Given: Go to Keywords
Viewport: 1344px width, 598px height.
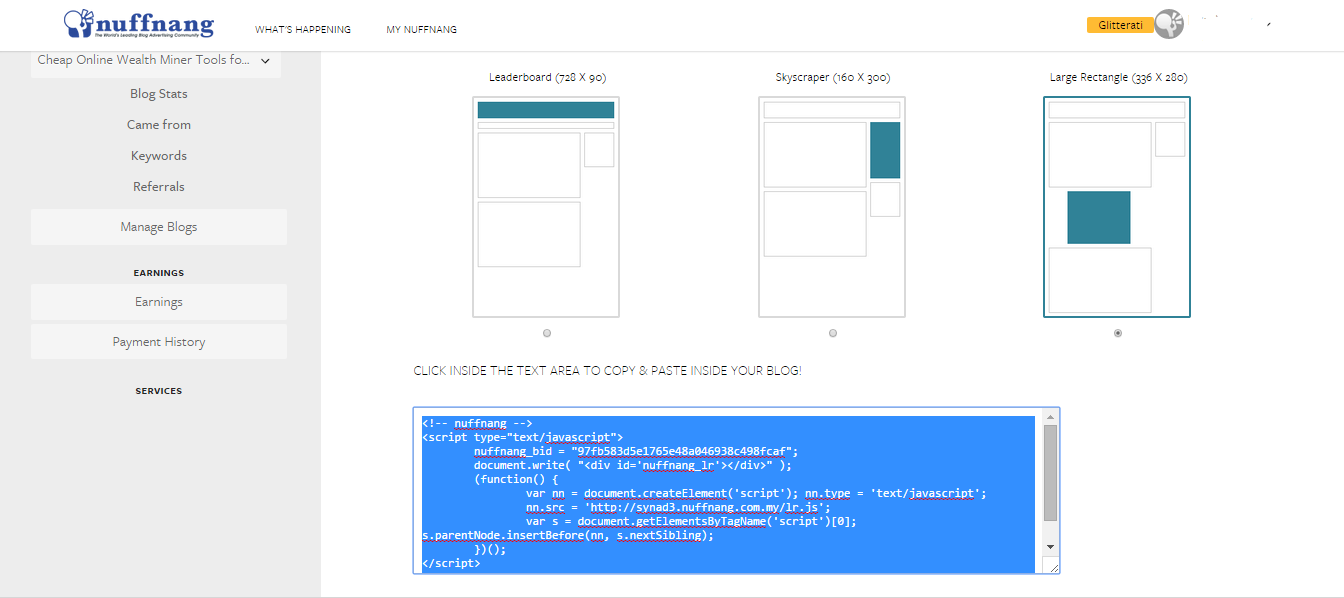Looking at the screenshot, I should pyautogui.click(x=159, y=156).
